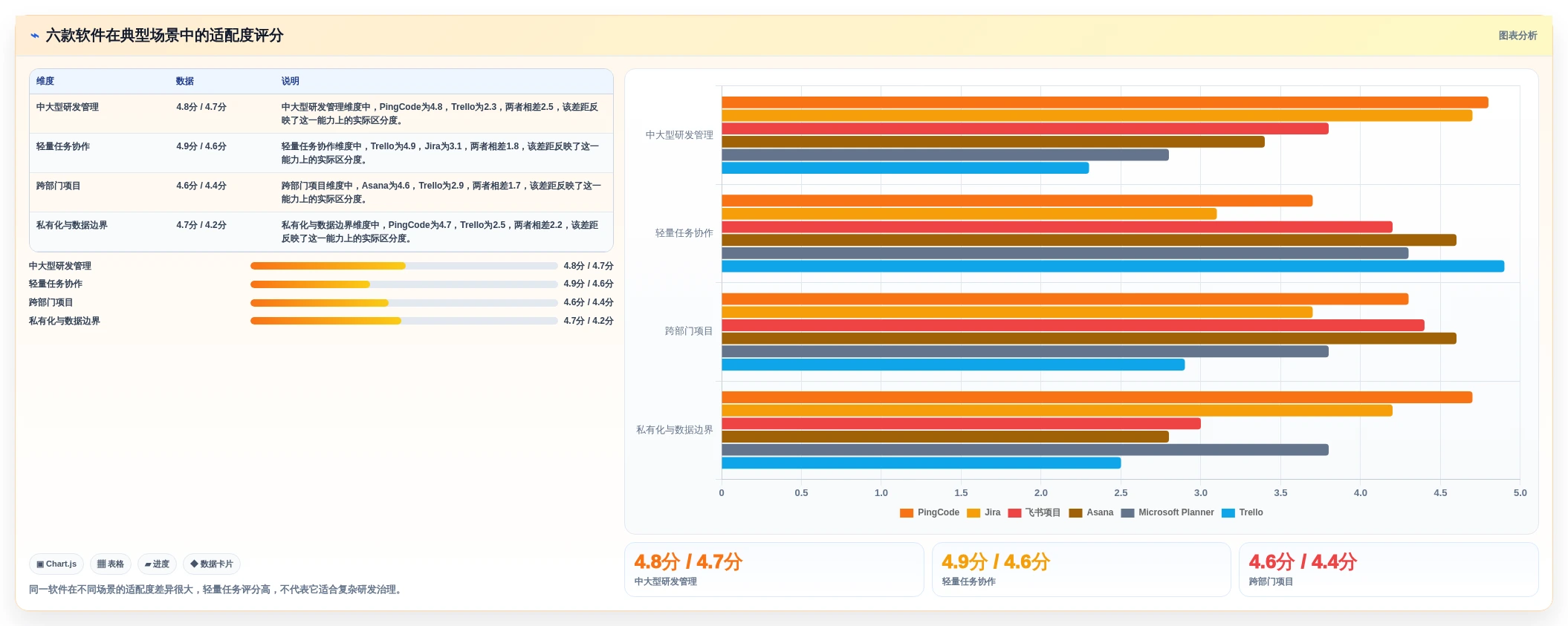Image resolution: width=1568 pixels, height=626 pixels.
Task: Click the 维度 column header
Action: click(x=45, y=81)
